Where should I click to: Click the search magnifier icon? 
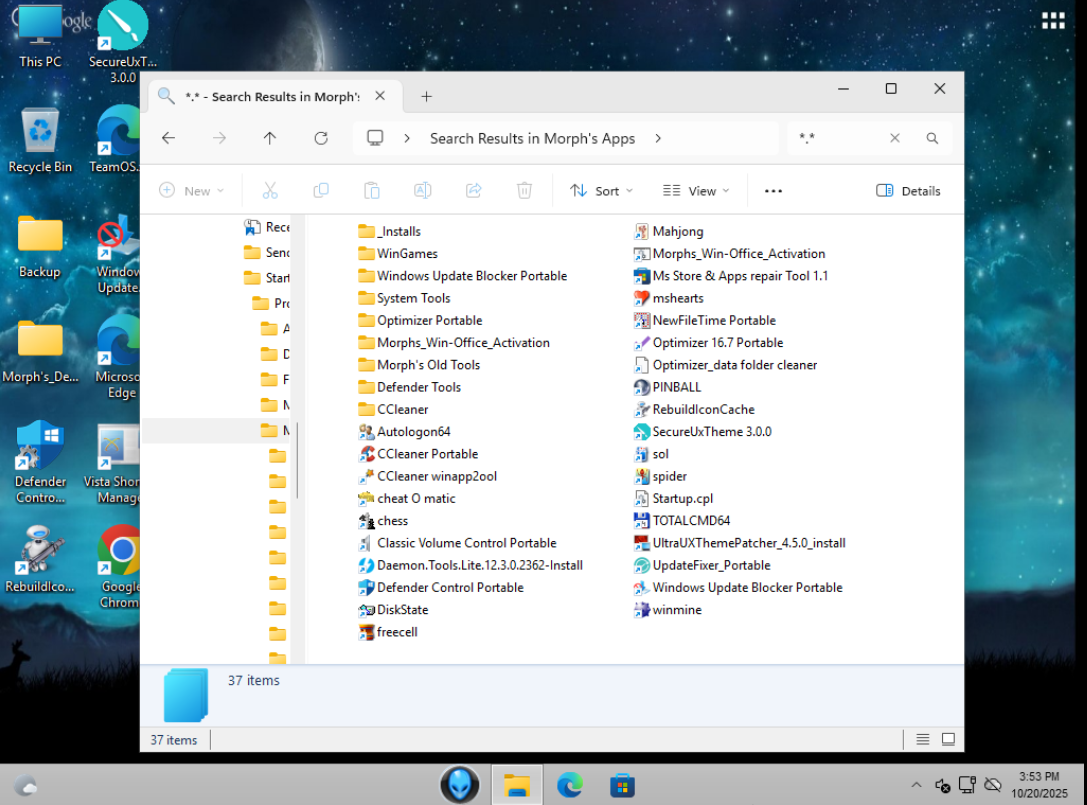click(x=932, y=139)
